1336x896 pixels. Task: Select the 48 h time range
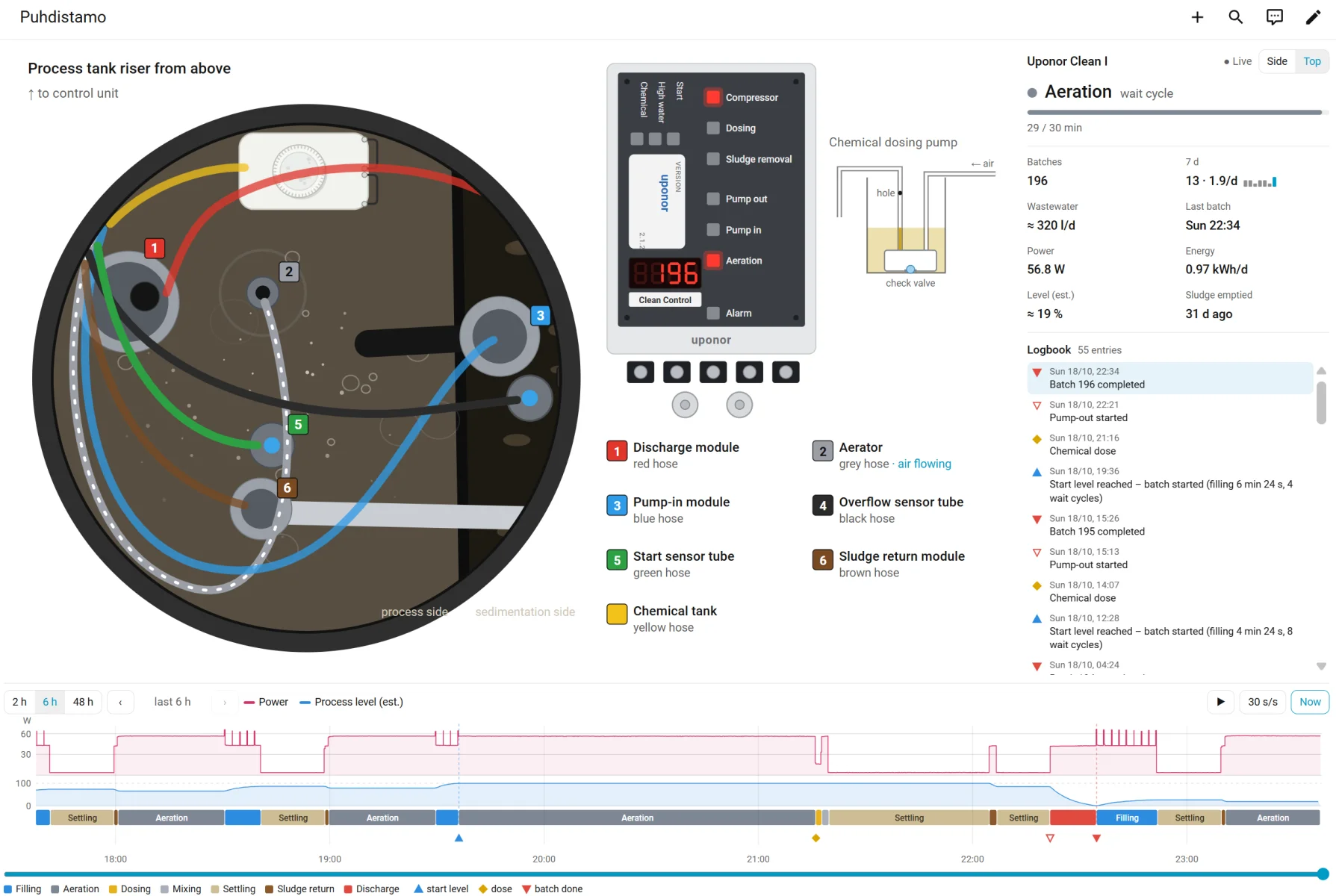point(83,702)
